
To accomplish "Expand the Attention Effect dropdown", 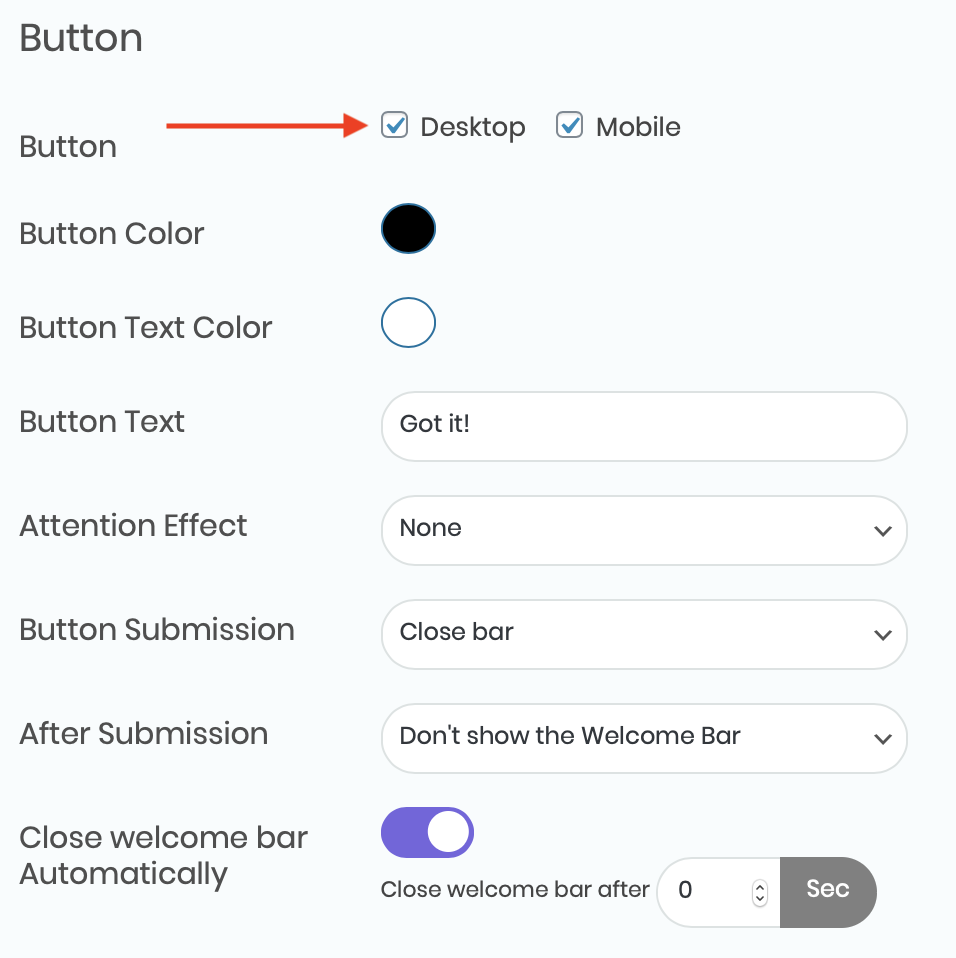I will click(643, 528).
